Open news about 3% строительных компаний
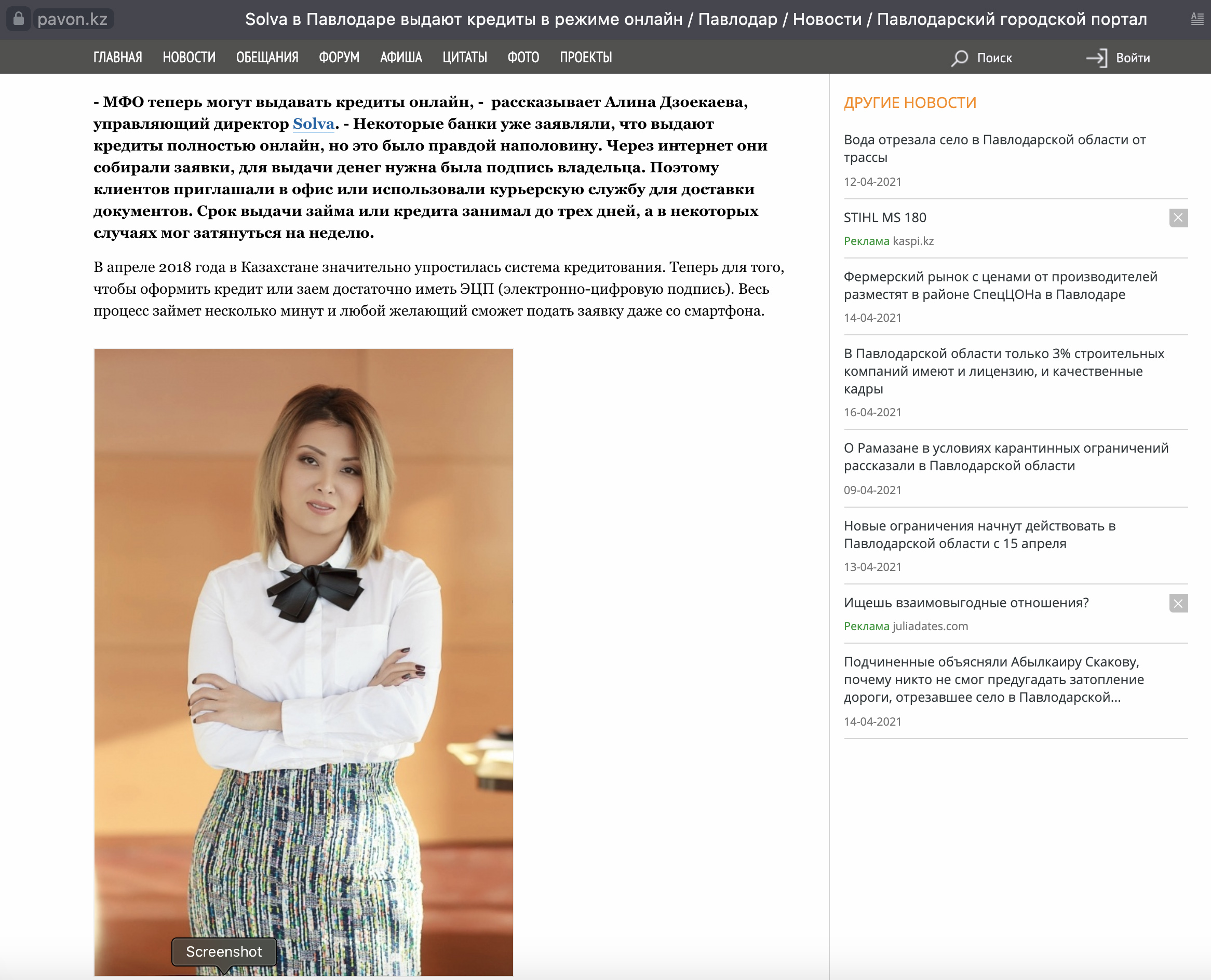This screenshot has width=1211, height=980. click(x=1004, y=372)
